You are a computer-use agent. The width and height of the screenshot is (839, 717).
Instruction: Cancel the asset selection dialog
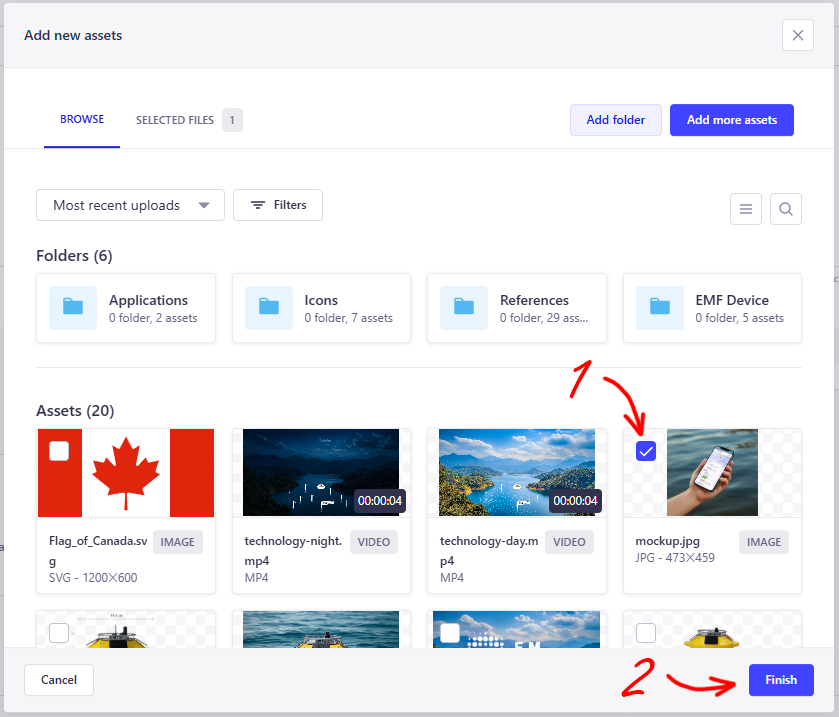59,680
